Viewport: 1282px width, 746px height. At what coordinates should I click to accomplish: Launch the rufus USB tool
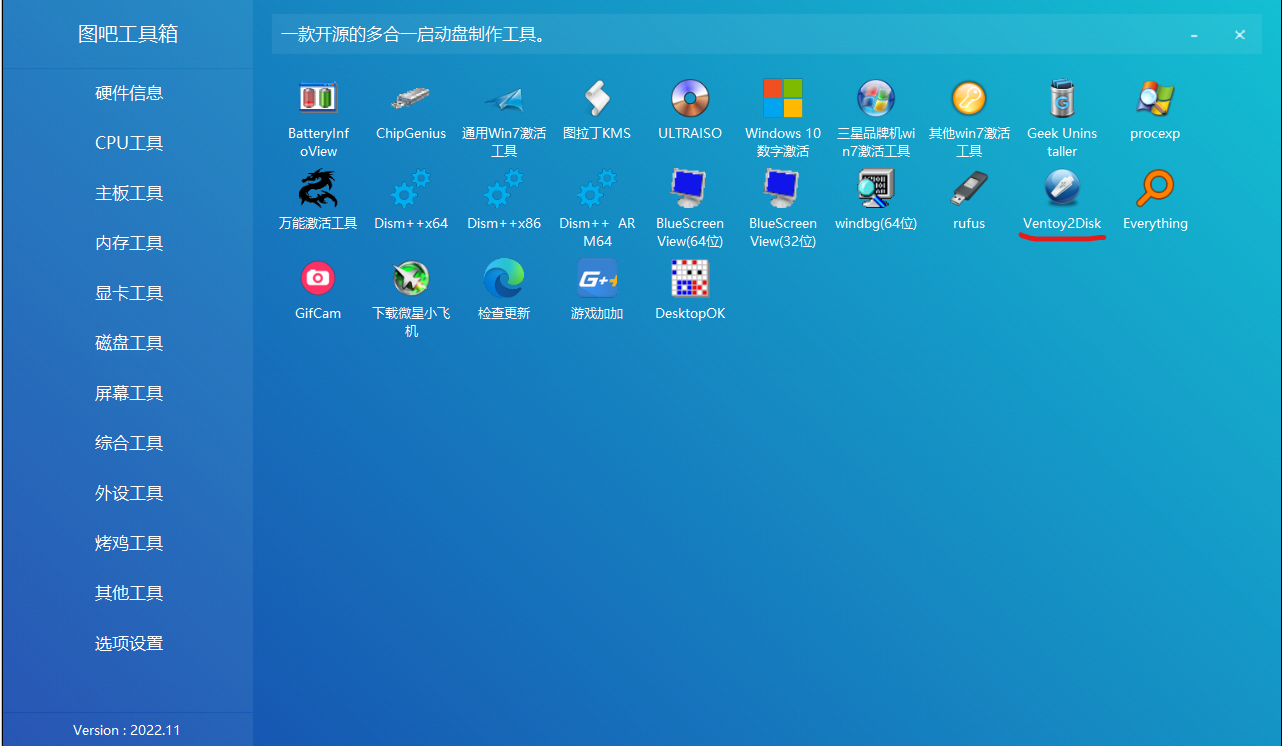968,190
